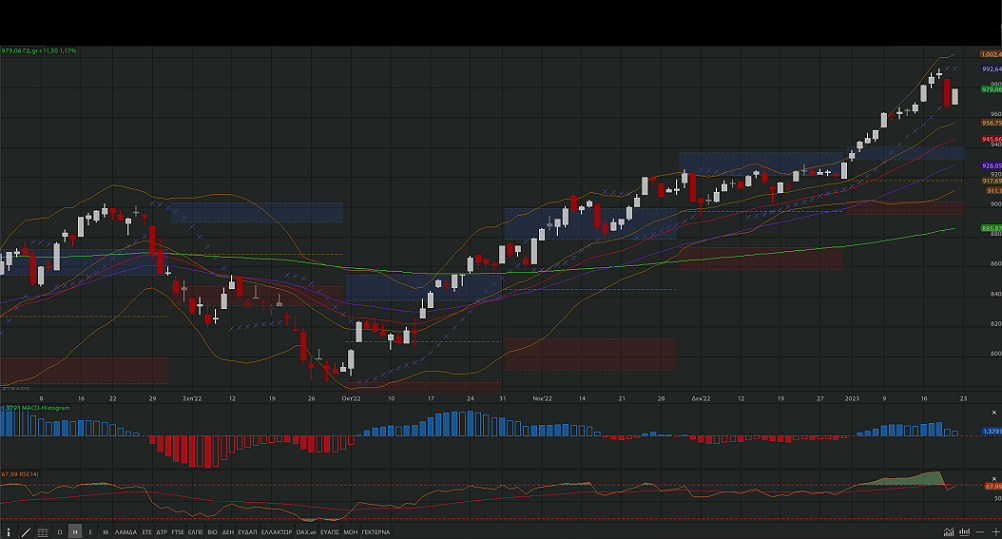Select the E weekly timeframe toggle
Image resolution: width=1002 pixels, height=539 pixels.
click(90, 532)
